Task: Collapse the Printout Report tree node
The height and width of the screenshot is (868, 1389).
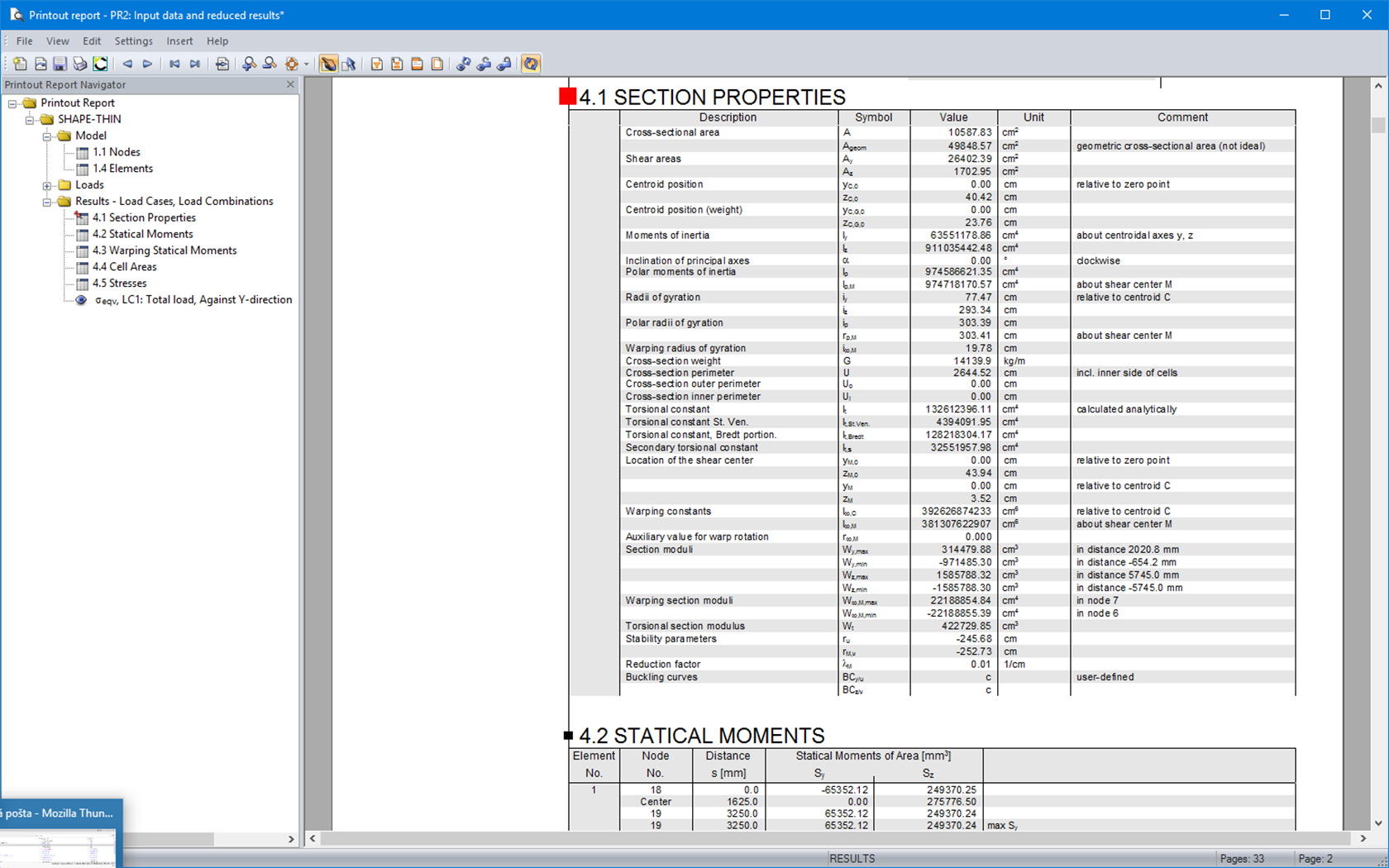Action: [12, 103]
